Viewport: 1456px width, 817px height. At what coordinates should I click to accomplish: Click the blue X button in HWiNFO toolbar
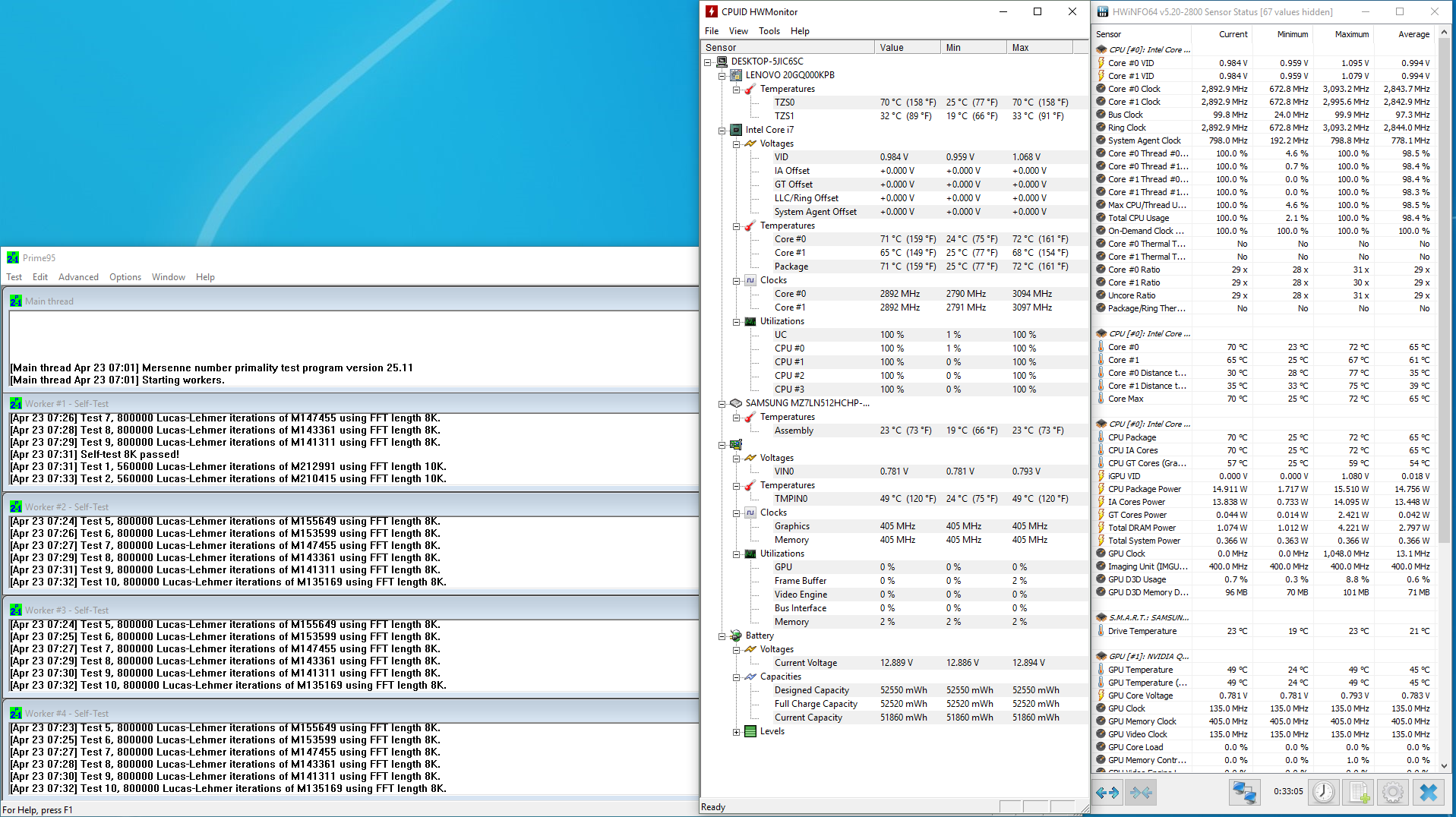[1429, 792]
